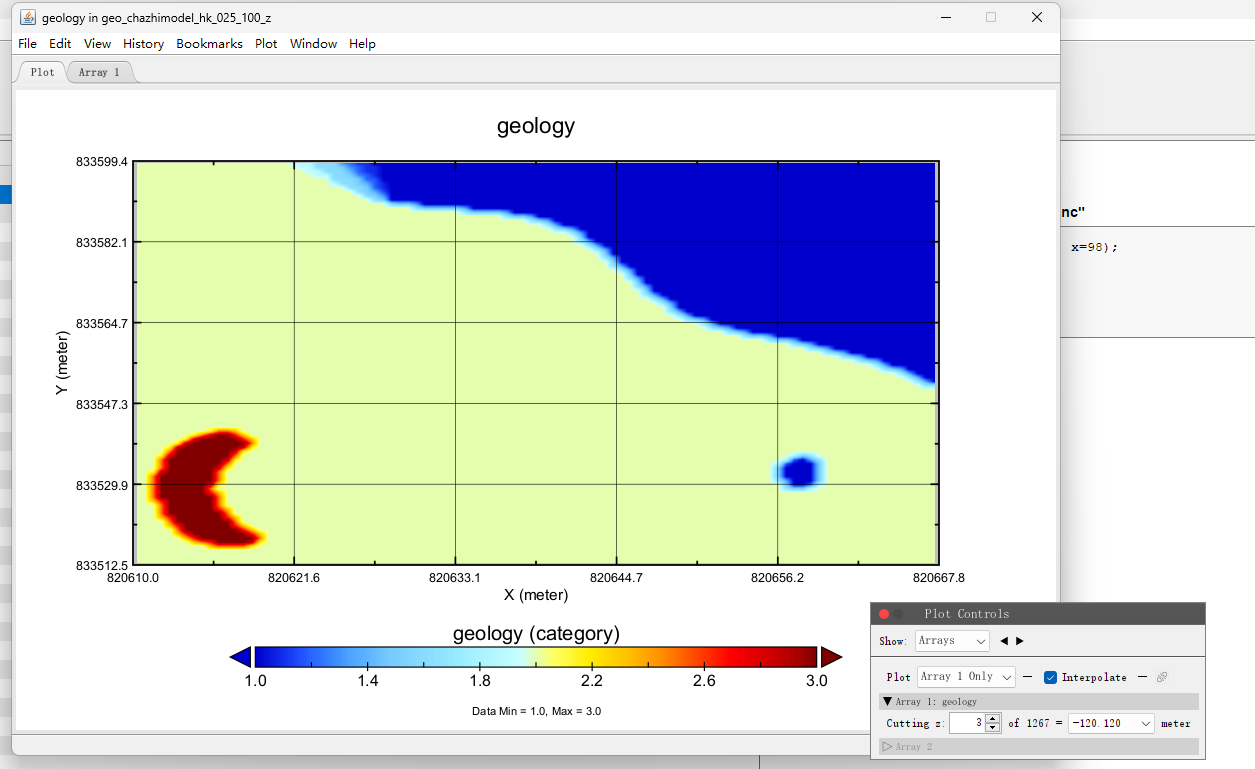Open the Show Arrays dropdown
Screen dimensions: 1255x769
[952, 641]
